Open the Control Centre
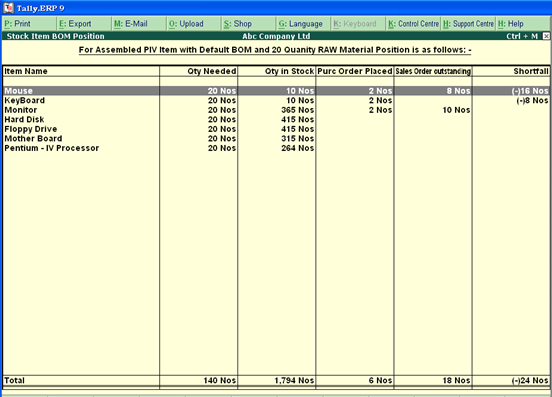552x397 pixels. pos(414,24)
